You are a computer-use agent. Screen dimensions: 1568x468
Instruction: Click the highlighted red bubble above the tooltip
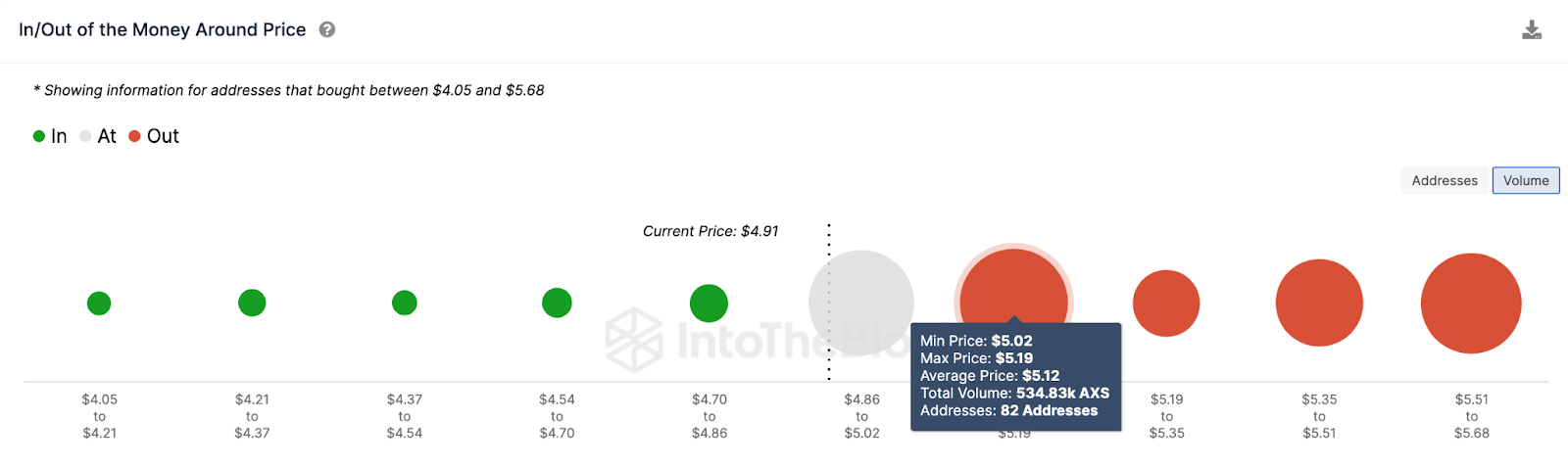(1013, 286)
